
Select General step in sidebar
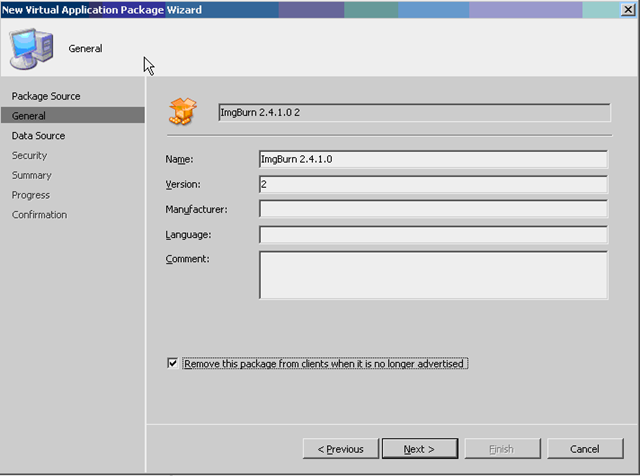[73, 116]
